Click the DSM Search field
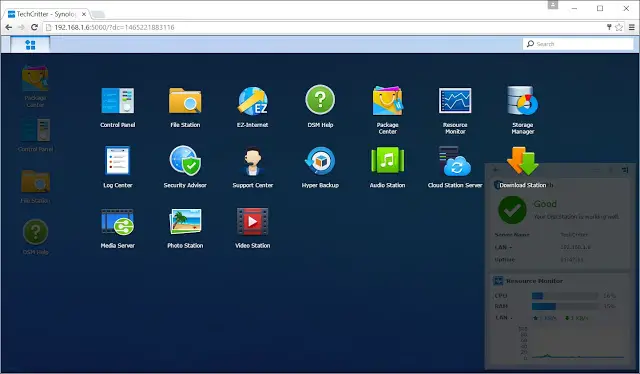Screen dimensions: 640x374 coord(578,44)
